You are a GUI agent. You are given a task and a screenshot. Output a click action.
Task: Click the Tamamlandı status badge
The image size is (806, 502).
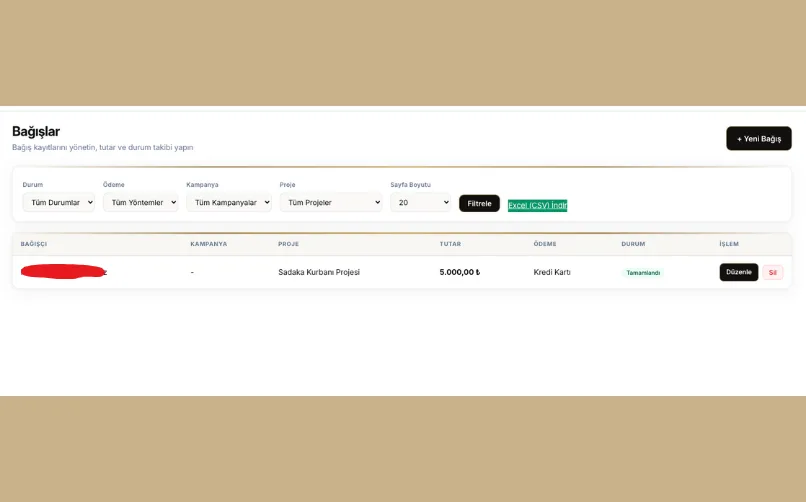(x=642, y=272)
